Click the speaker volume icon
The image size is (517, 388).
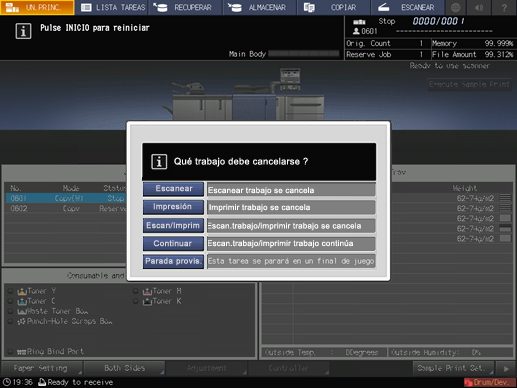point(479,7)
